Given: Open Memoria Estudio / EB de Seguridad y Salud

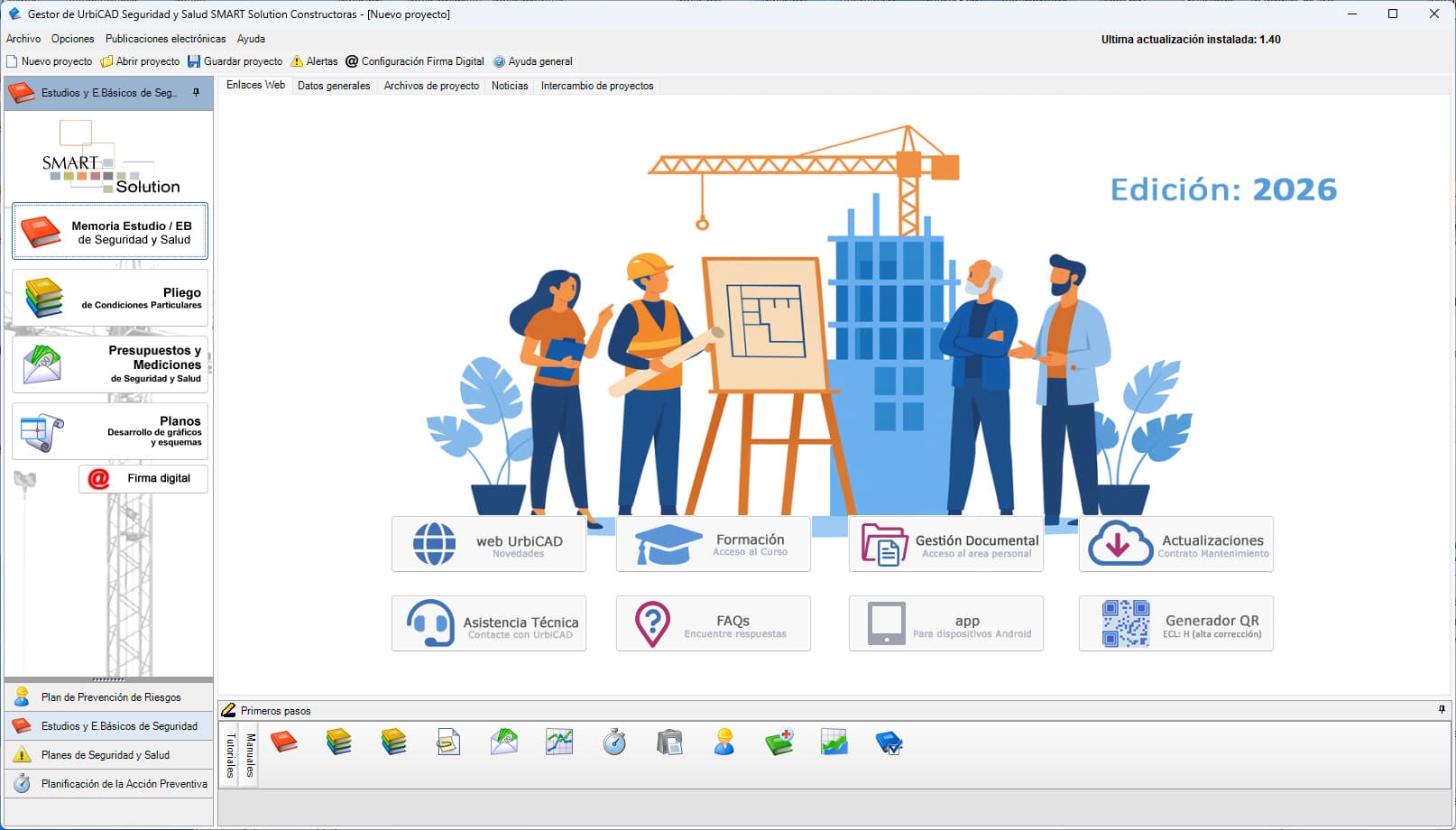Looking at the screenshot, I should click(x=109, y=231).
